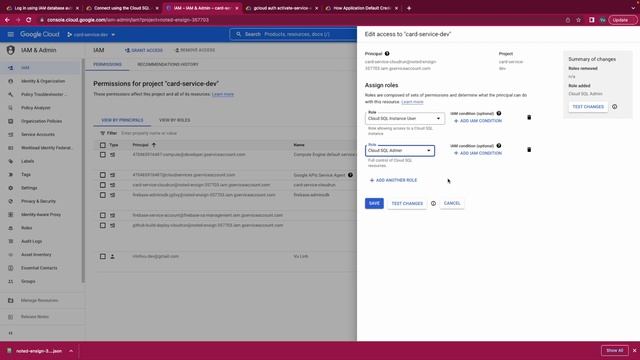Click the Save button

374,203
